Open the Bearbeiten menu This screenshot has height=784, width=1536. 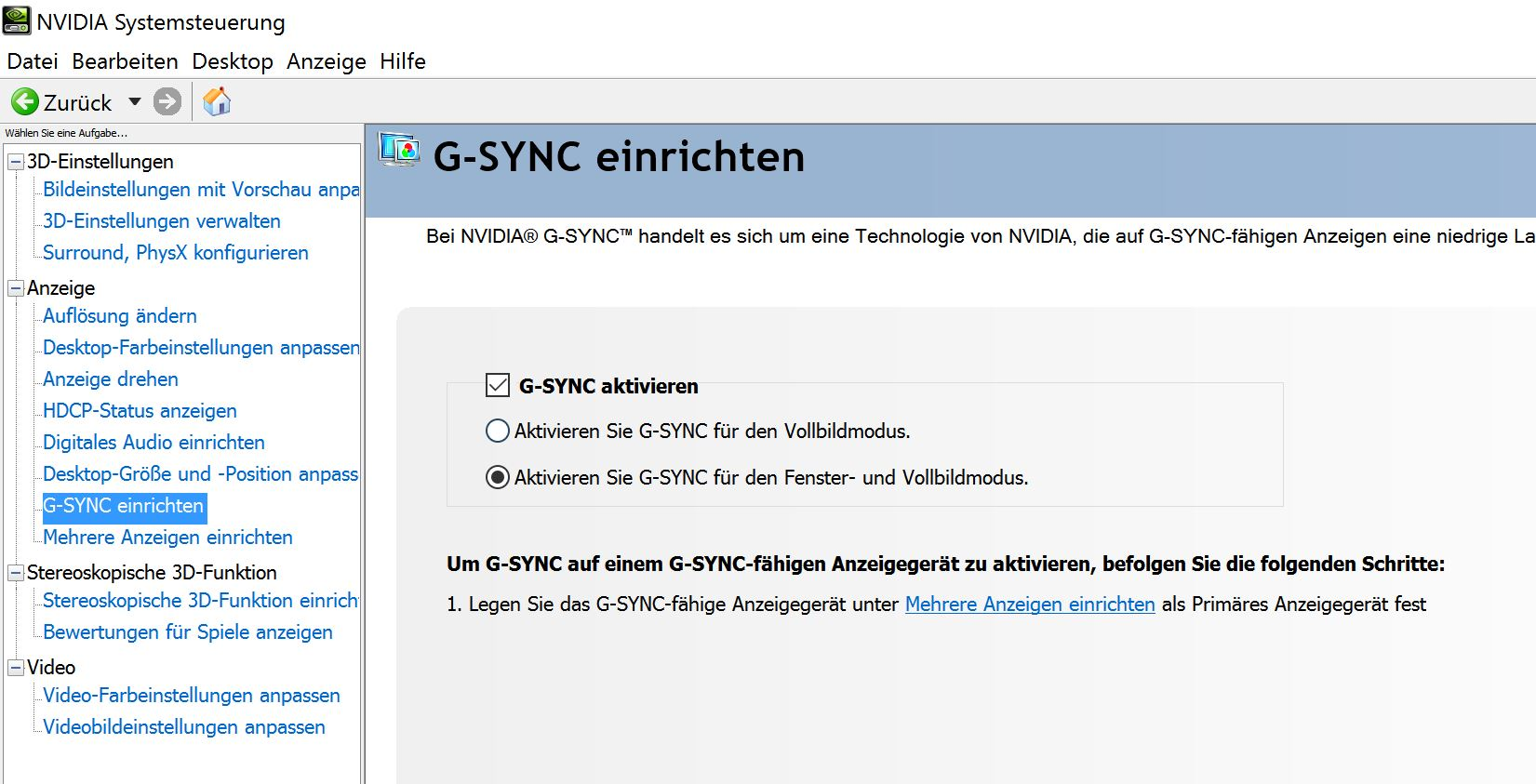pyautogui.click(x=125, y=61)
